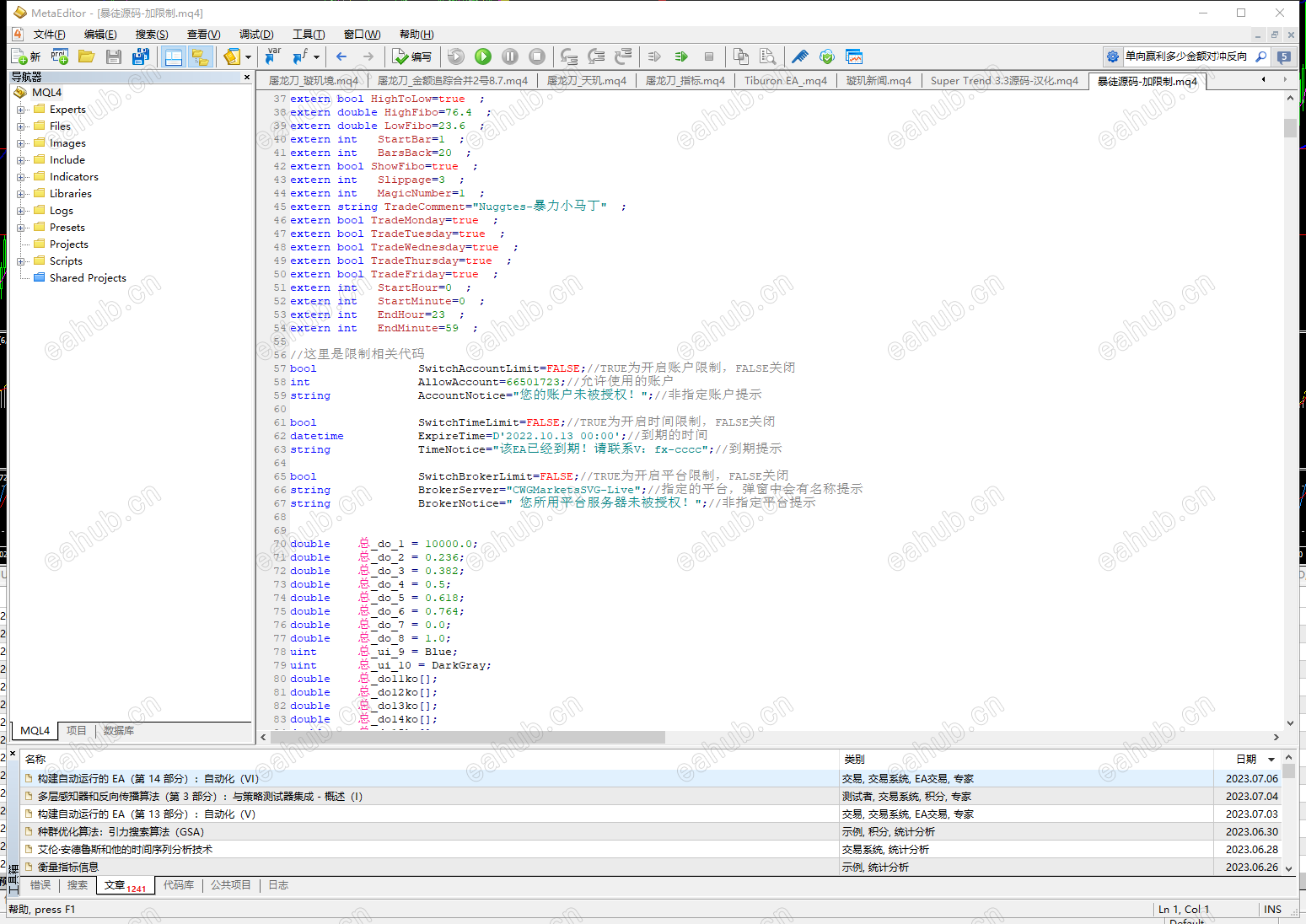Expand the Indicators folder
Viewport: 1306px width, 924px height.
[21, 177]
